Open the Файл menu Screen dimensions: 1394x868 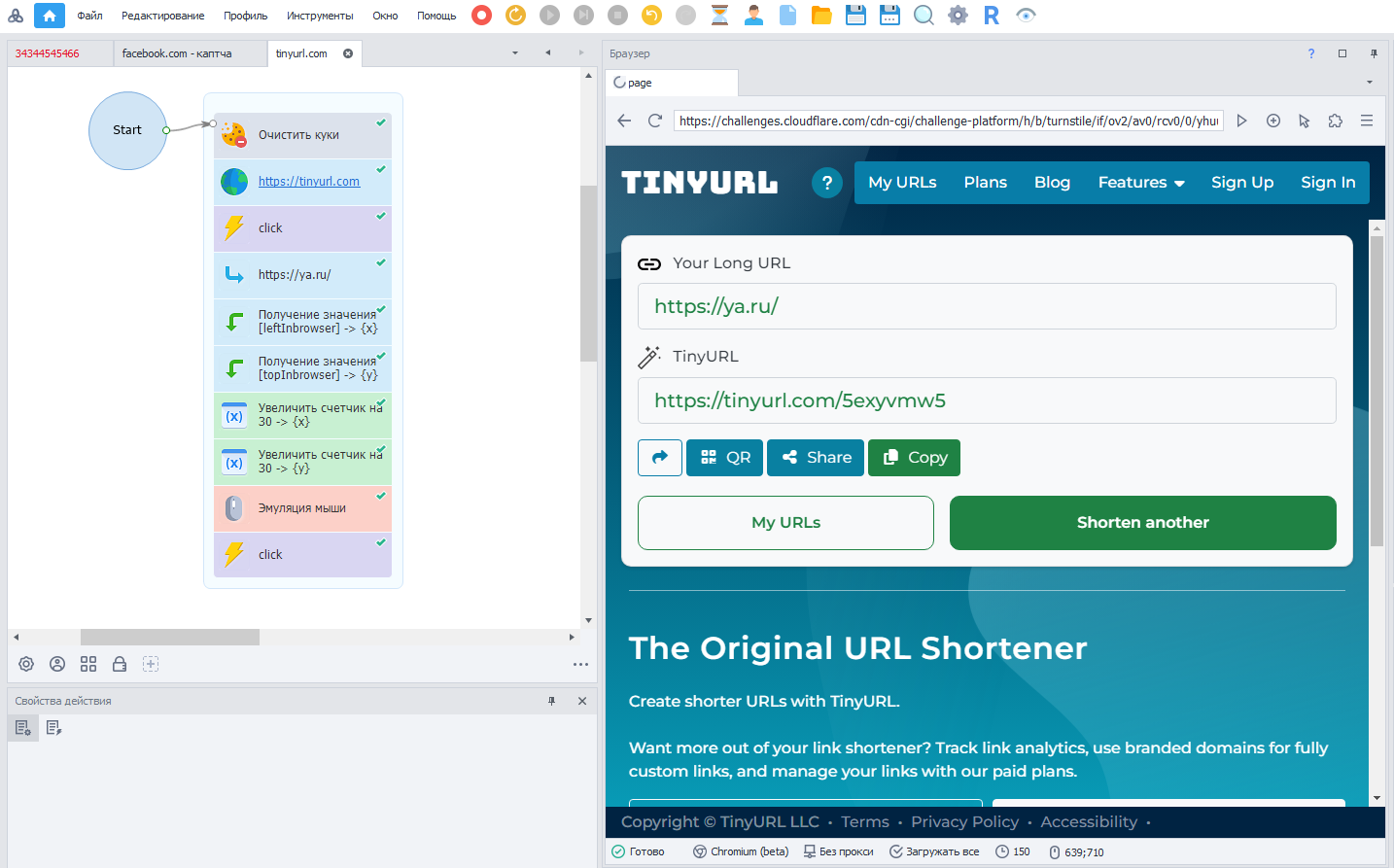click(89, 16)
